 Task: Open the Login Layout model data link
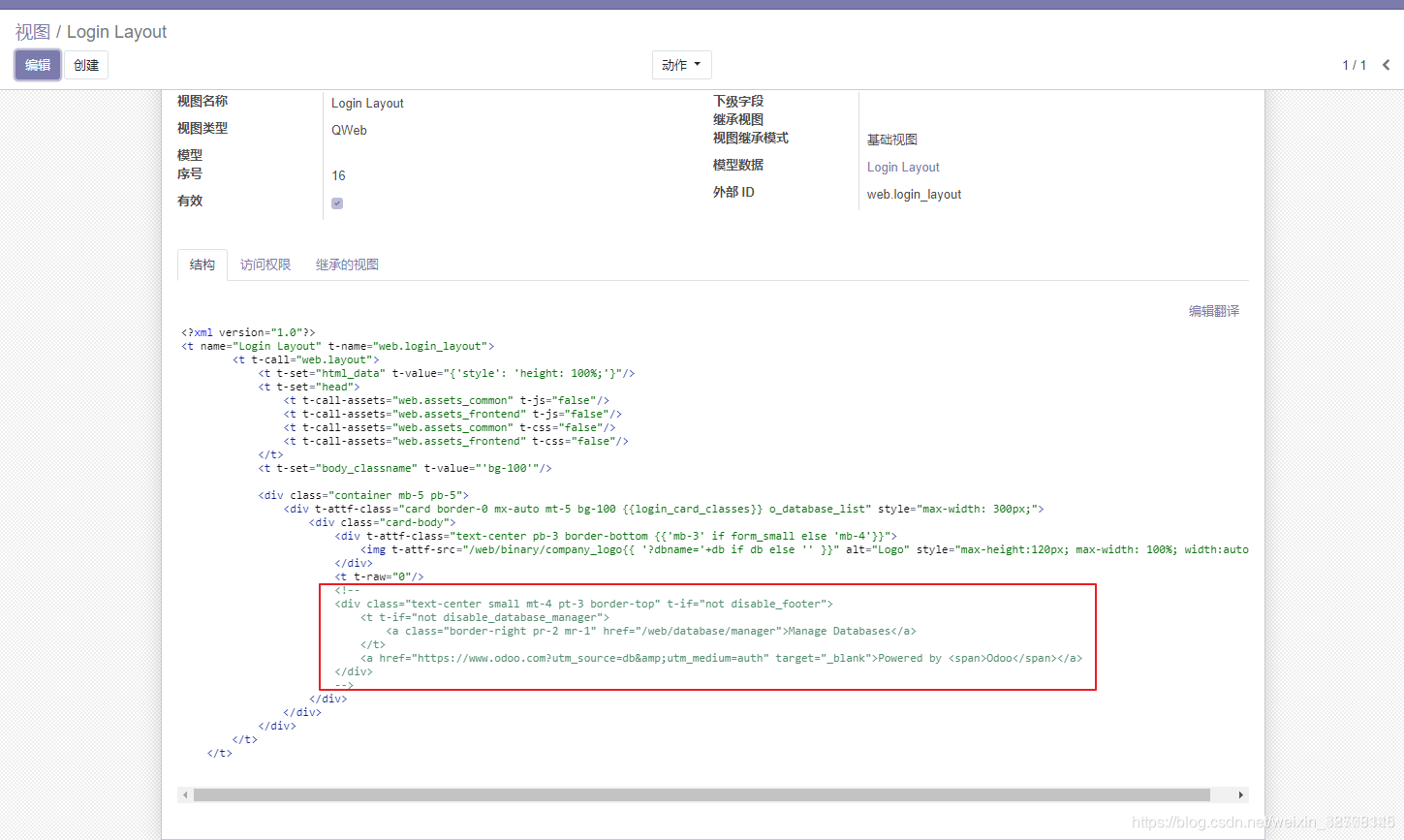click(903, 167)
